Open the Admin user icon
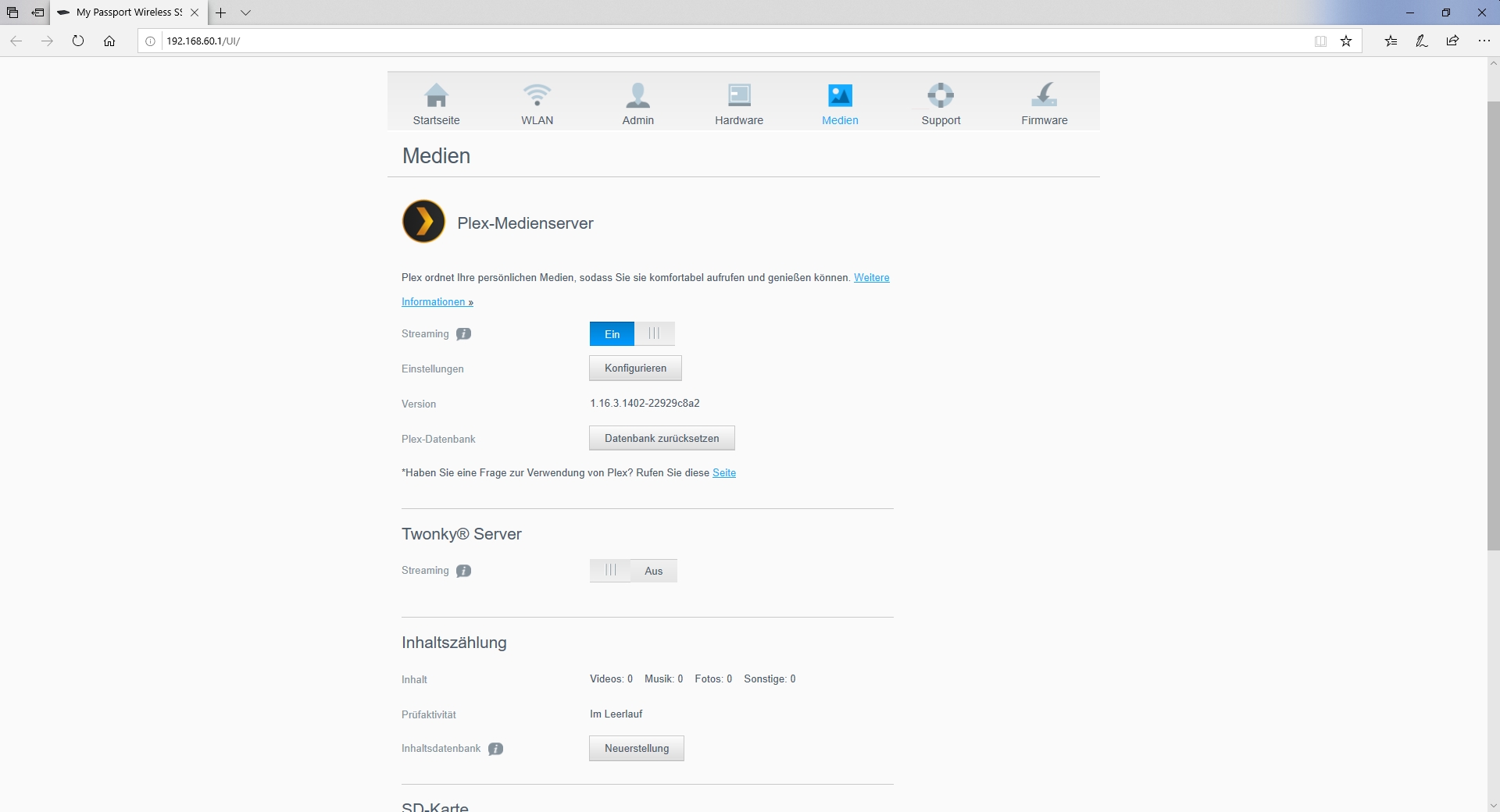The image size is (1500, 812). click(637, 94)
